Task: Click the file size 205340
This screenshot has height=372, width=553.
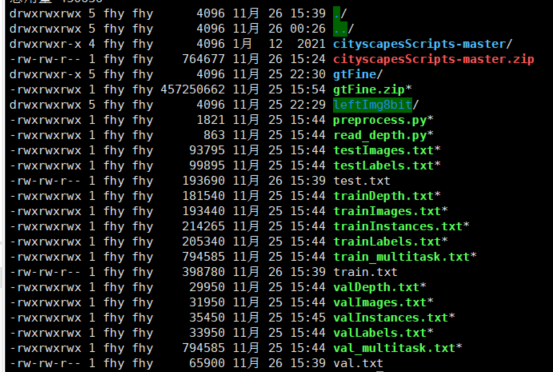Action: click(203, 242)
